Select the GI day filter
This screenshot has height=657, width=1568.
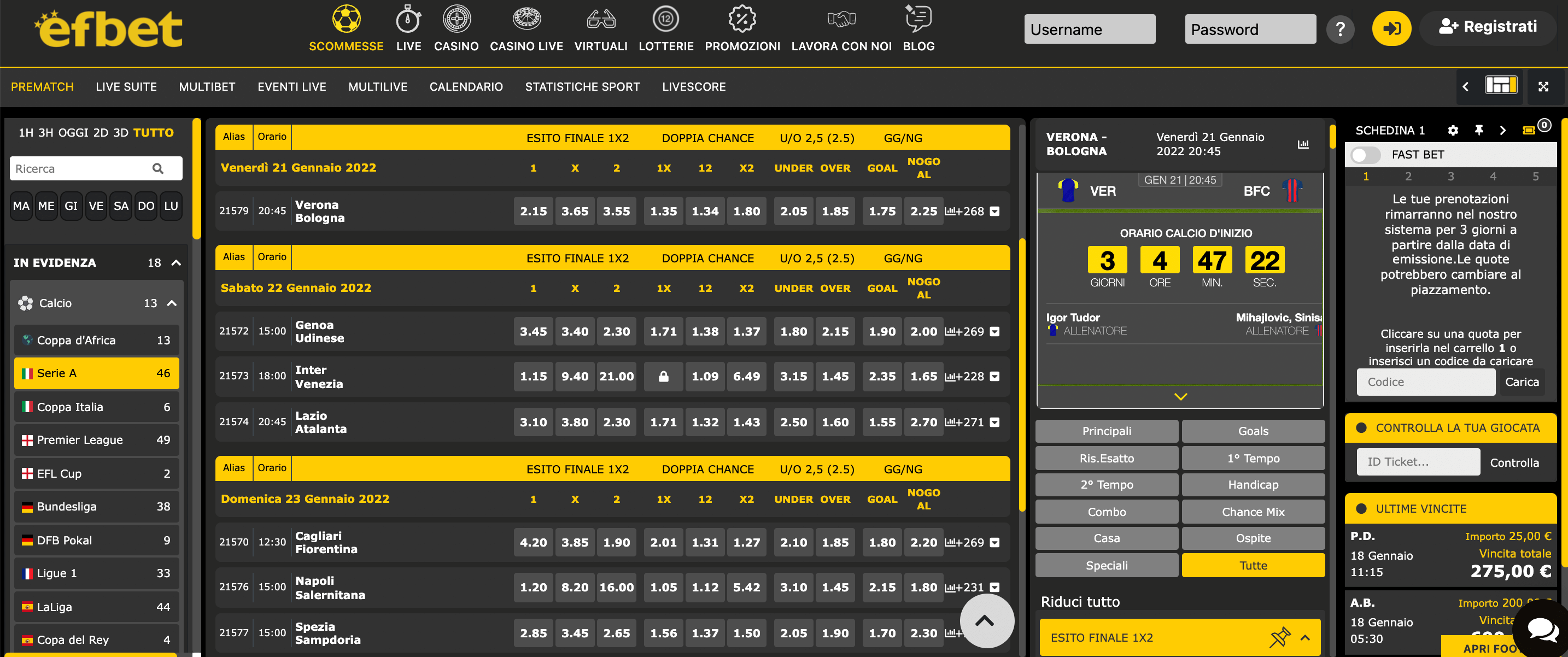[71, 206]
